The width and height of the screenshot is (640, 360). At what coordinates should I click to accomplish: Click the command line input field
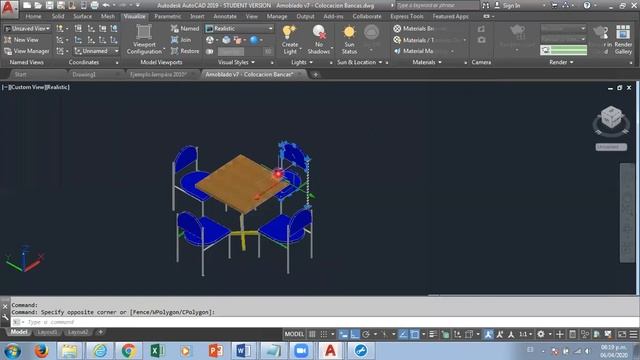(324, 322)
